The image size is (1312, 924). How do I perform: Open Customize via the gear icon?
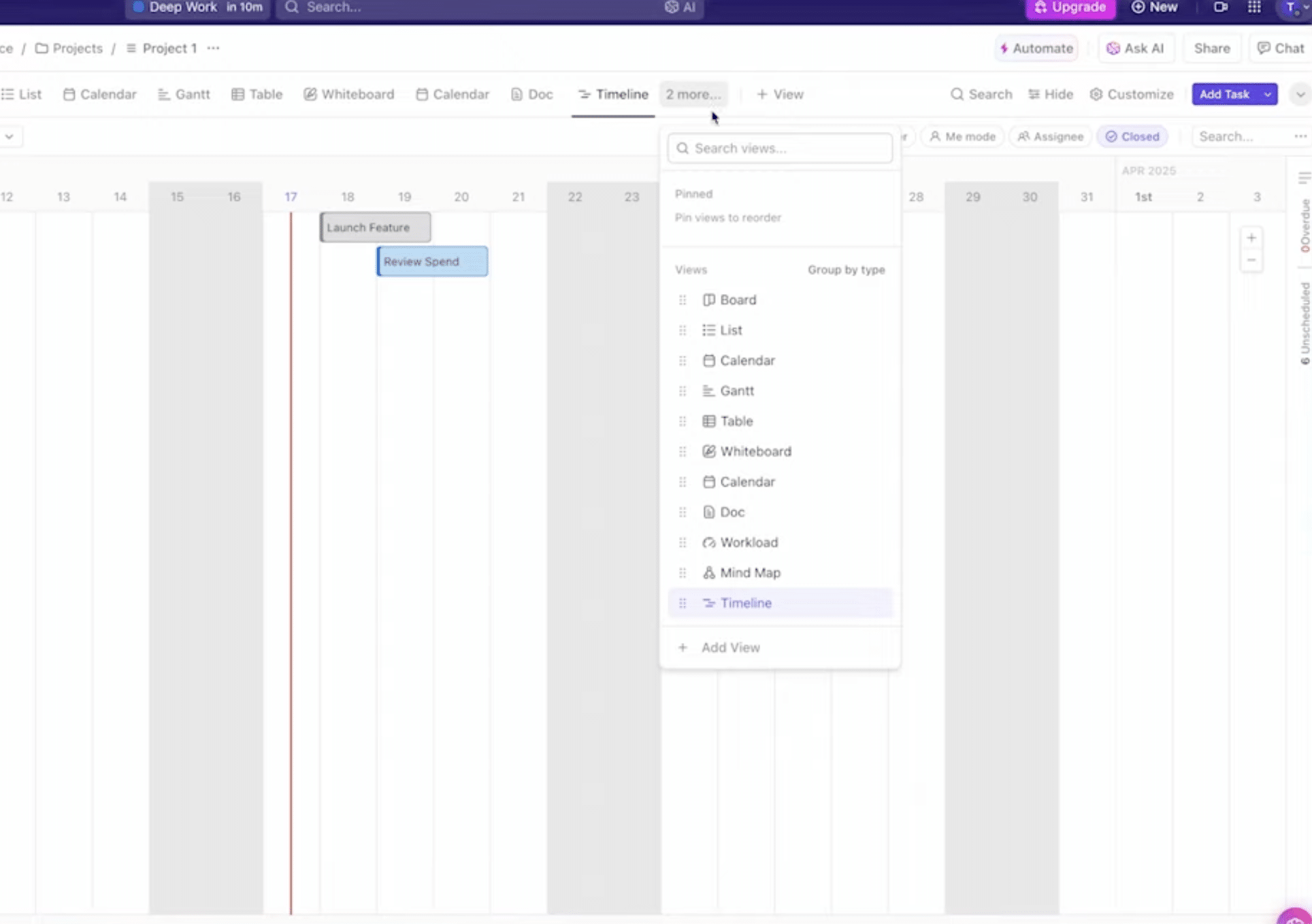pyautogui.click(x=1096, y=94)
